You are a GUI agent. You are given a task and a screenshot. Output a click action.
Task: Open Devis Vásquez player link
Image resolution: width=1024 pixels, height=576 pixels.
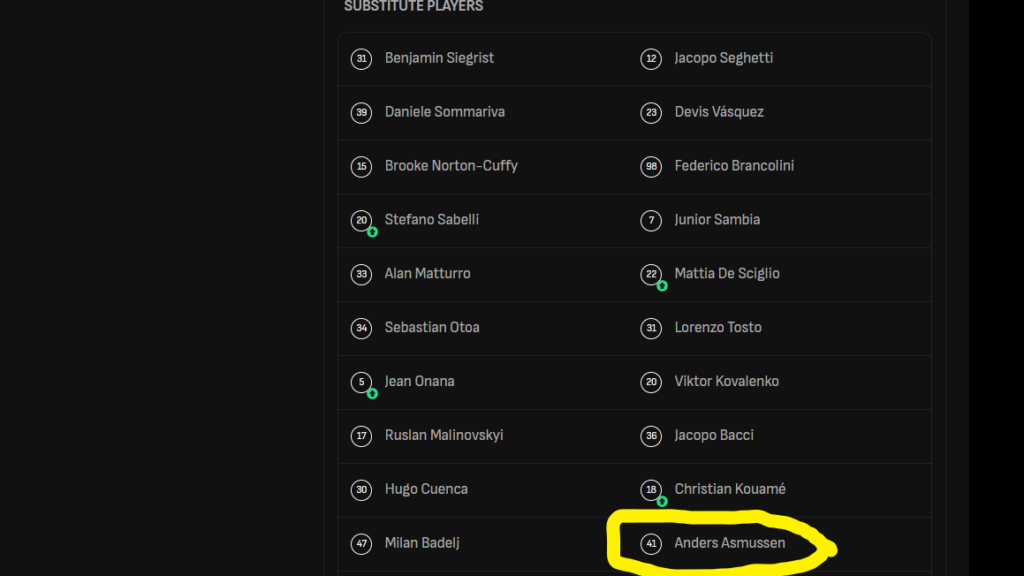tap(719, 112)
